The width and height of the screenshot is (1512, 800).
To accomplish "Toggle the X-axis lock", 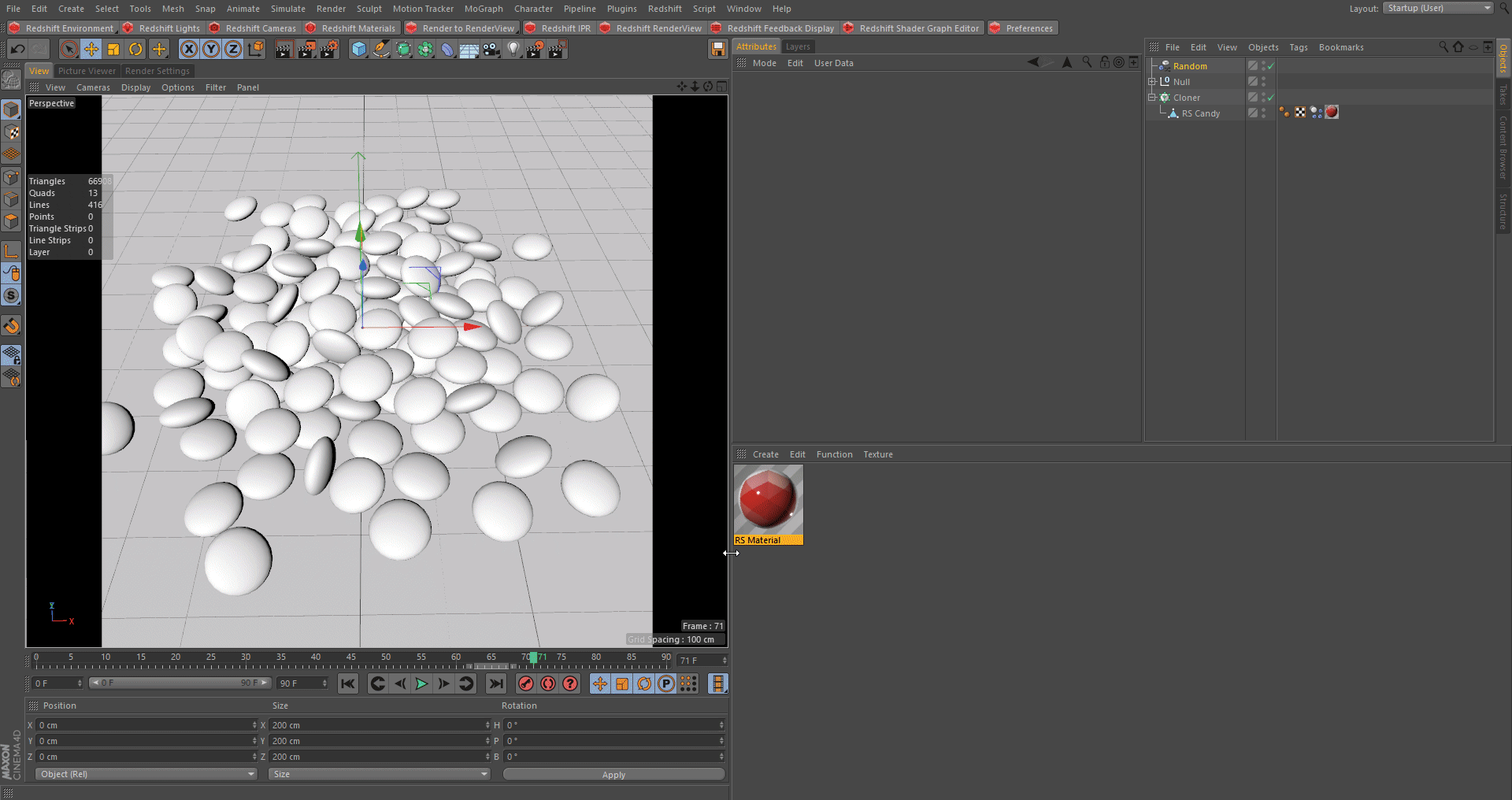I will click(x=189, y=50).
